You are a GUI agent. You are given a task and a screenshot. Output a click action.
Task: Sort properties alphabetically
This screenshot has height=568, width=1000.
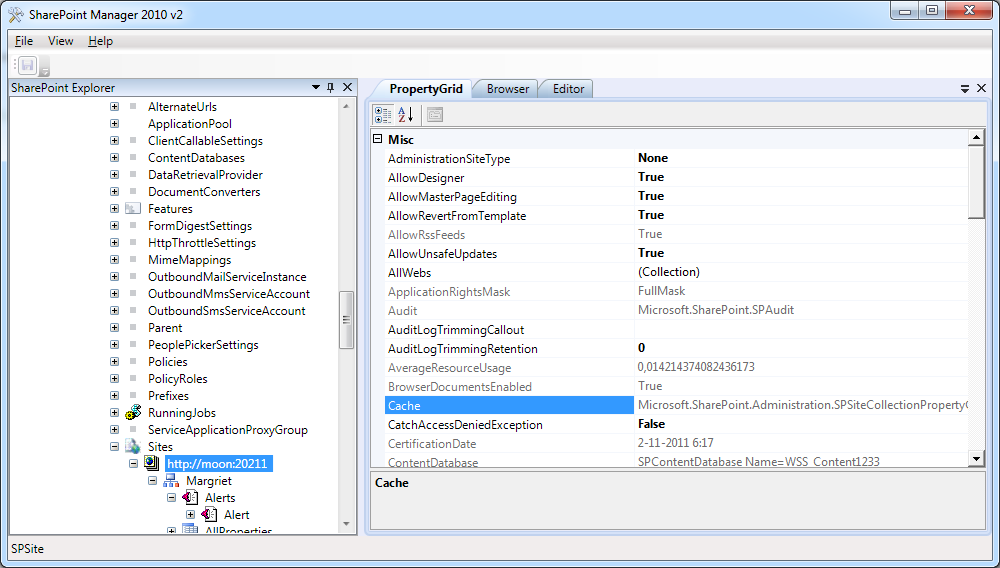[x=405, y=115]
